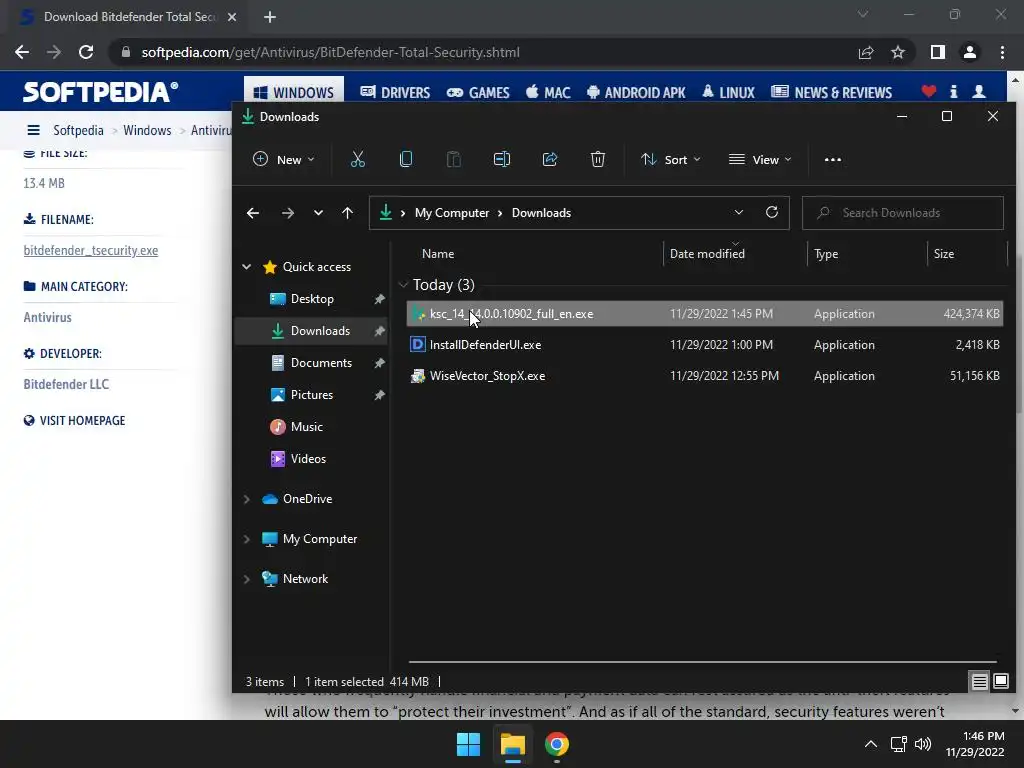This screenshot has height=768, width=1024.
Task: Expand the Network tree node
Action: (x=247, y=579)
